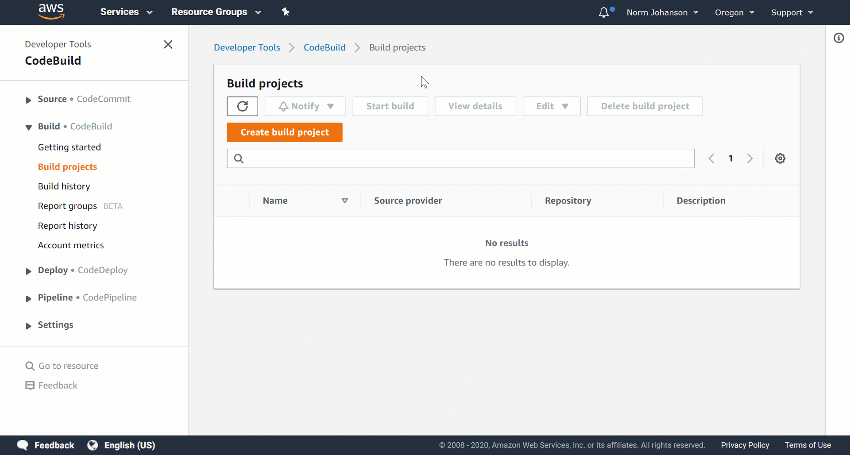Open Privacy Policy link

coord(745,445)
